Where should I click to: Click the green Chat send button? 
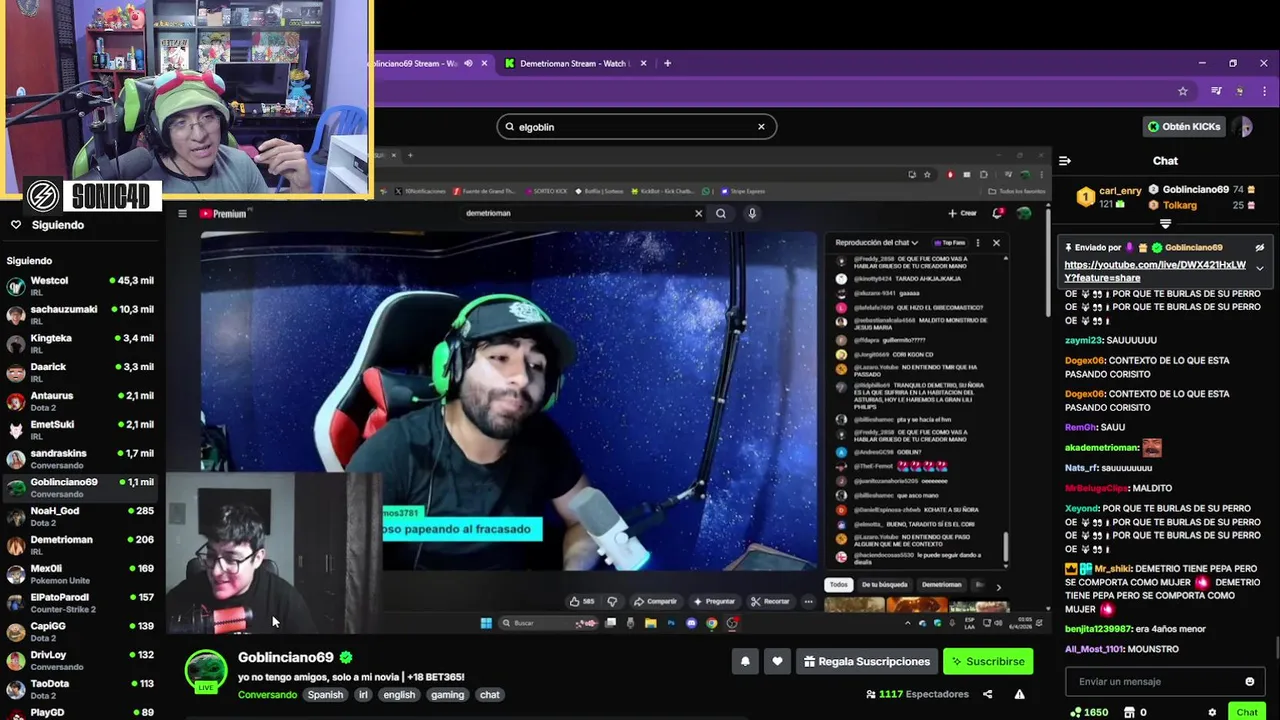click(x=1246, y=712)
